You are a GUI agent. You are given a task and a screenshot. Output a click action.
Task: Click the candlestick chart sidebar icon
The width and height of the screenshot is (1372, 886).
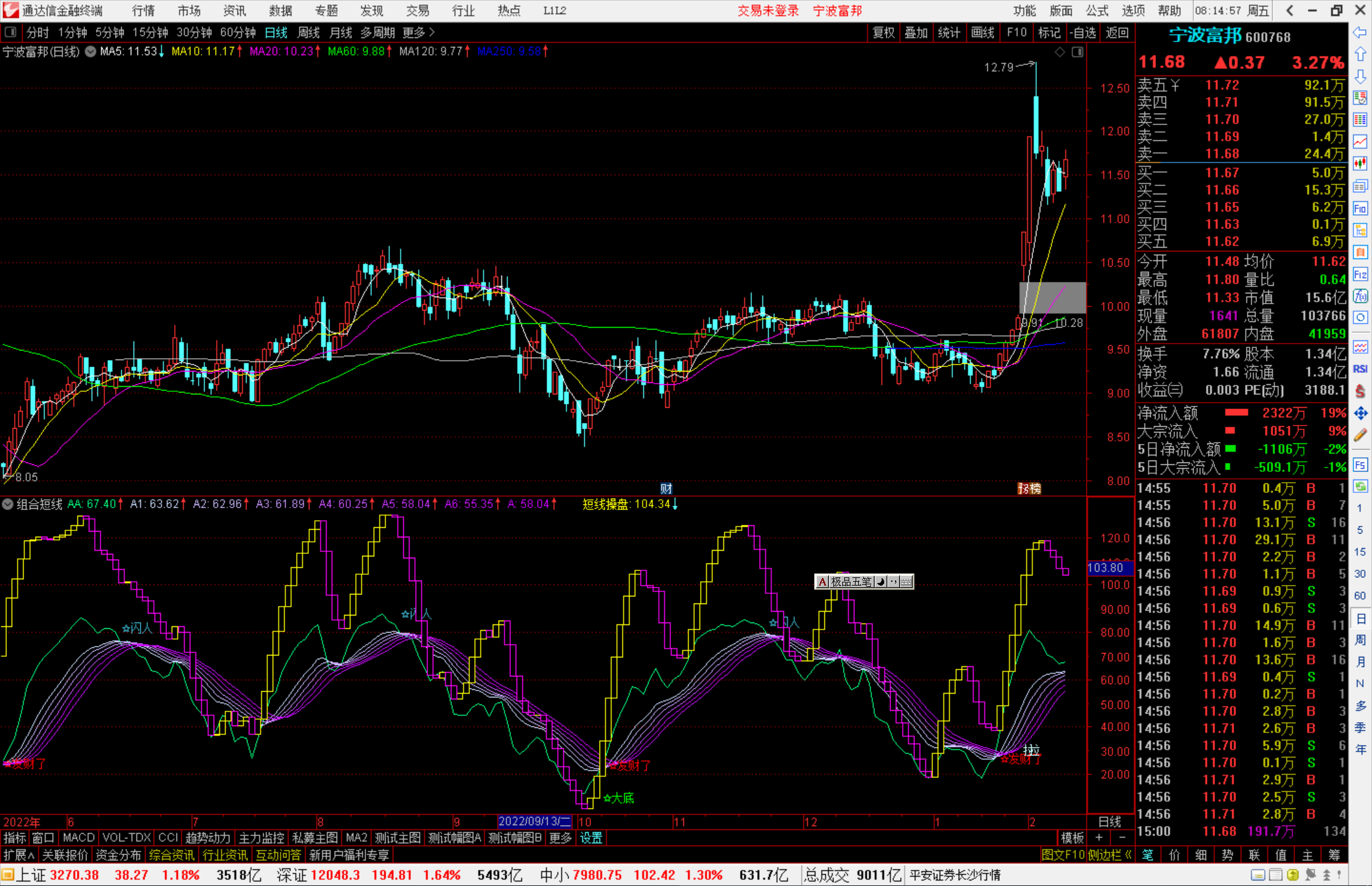[1360, 164]
